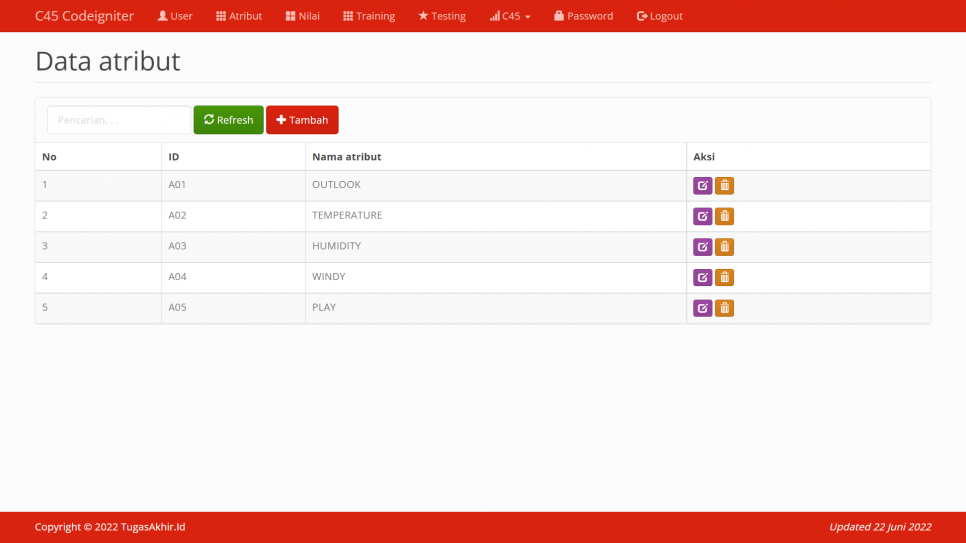Viewport: 966px width, 543px height.
Task: Focus the Pencarian search field
Action: pos(118,120)
